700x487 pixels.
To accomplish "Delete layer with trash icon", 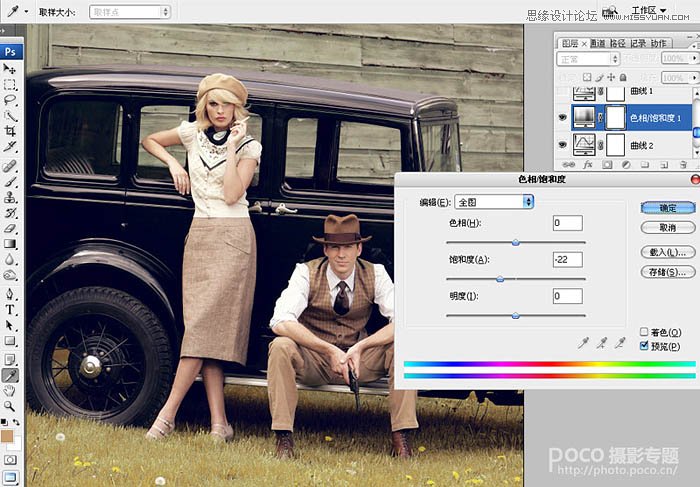I will click(683, 165).
